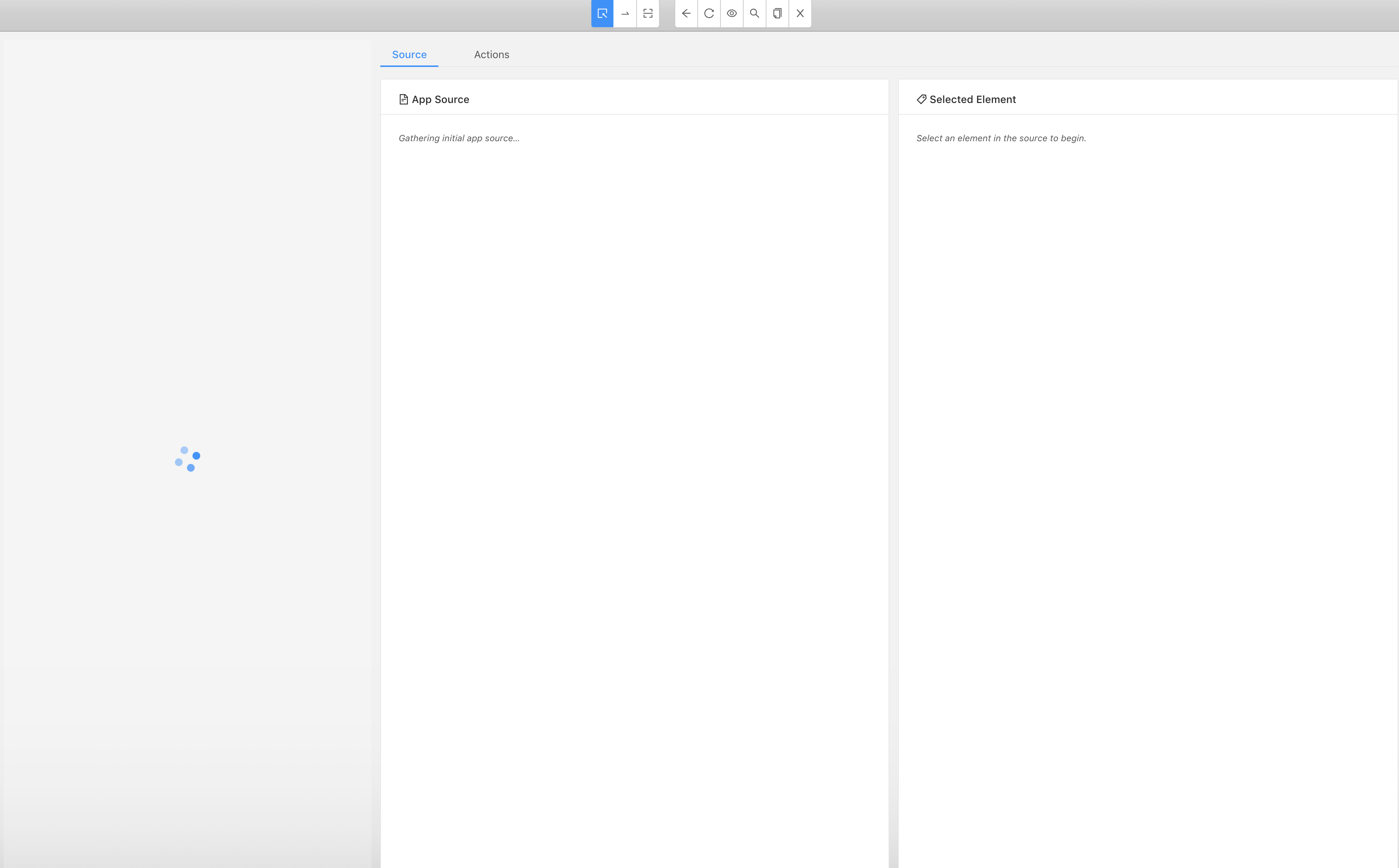This screenshot has height=868, width=1399.
Task: Click the 'Gathering initial app source...' message
Action: click(x=459, y=138)
